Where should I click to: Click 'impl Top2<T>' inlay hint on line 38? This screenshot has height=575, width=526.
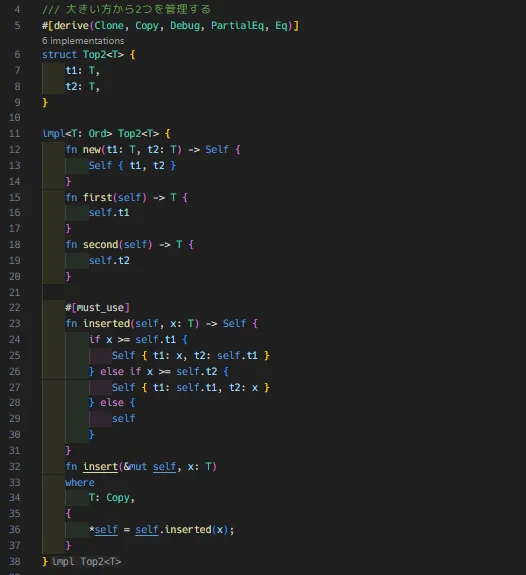pos(86,561)
